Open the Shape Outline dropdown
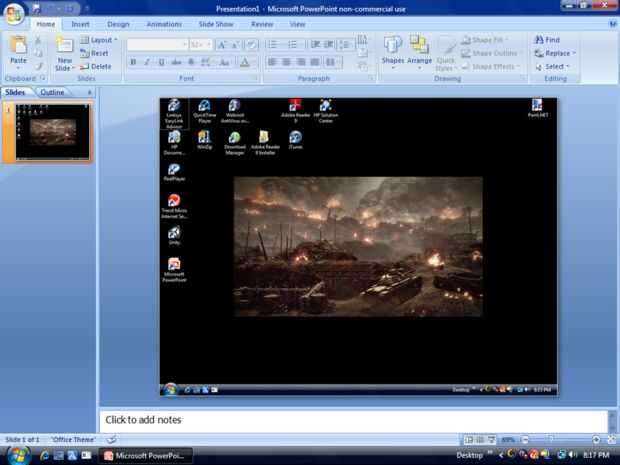The width and height of the screenshot is (620, 465). coord(491,53)
